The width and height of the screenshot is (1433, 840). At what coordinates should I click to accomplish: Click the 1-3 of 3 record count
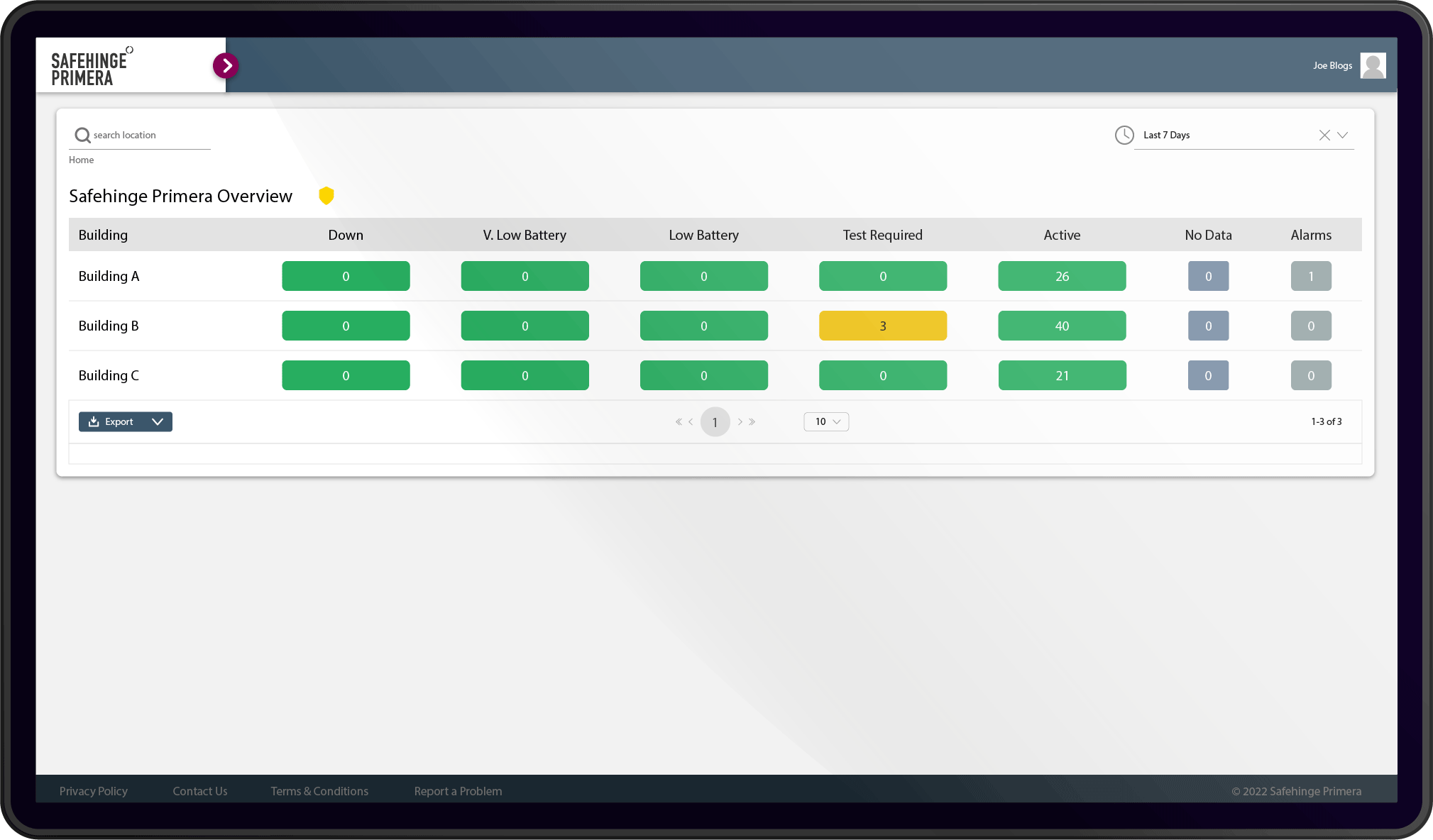(1326, 421)
